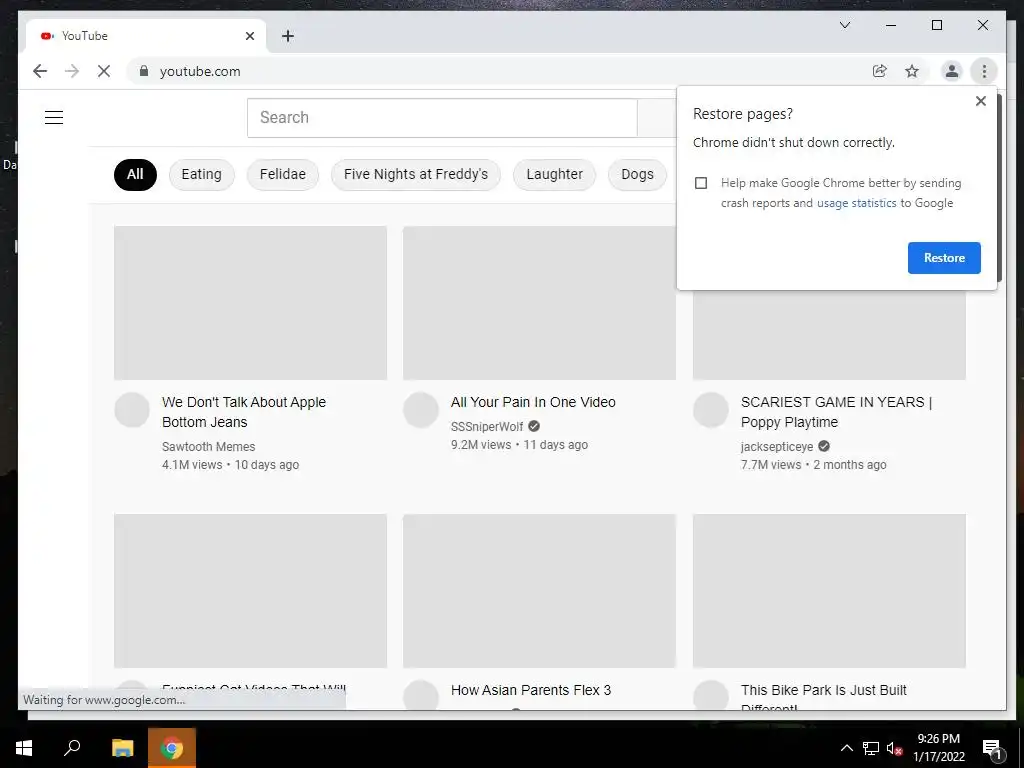Show hidden system tray icons

click(846, 748)
